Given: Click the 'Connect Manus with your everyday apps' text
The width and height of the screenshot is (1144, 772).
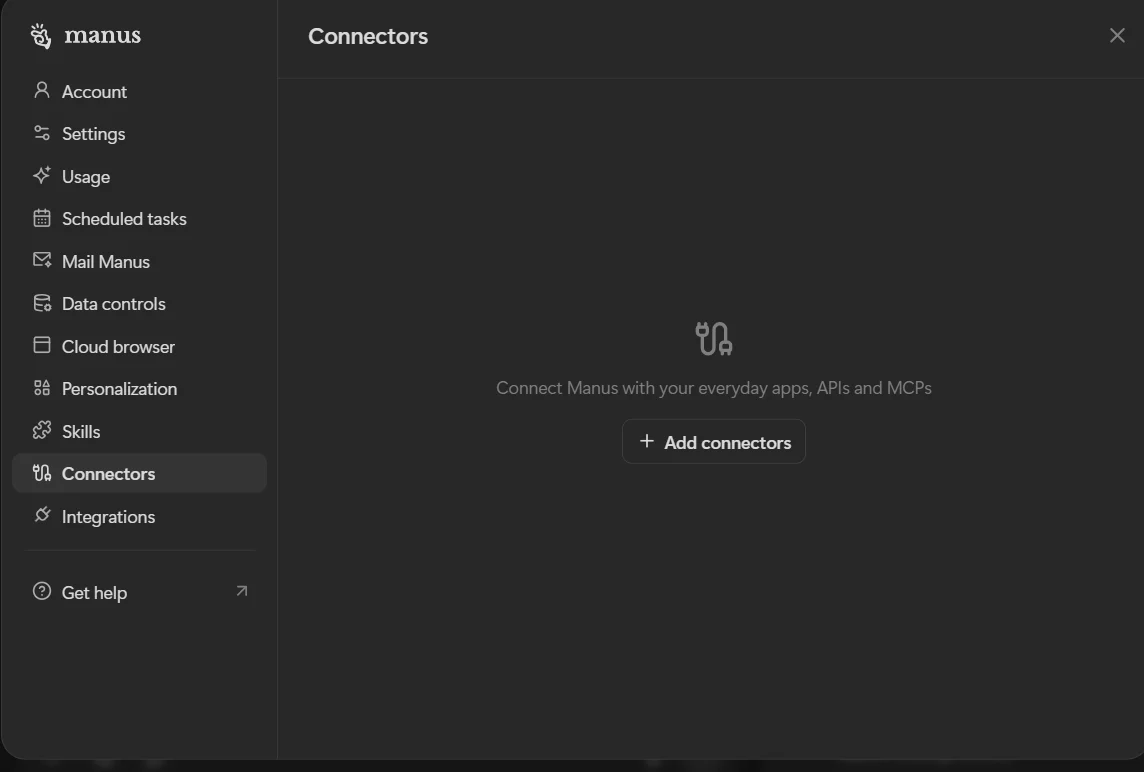Looking at the screenshot, I should click(x=713, y=388).
